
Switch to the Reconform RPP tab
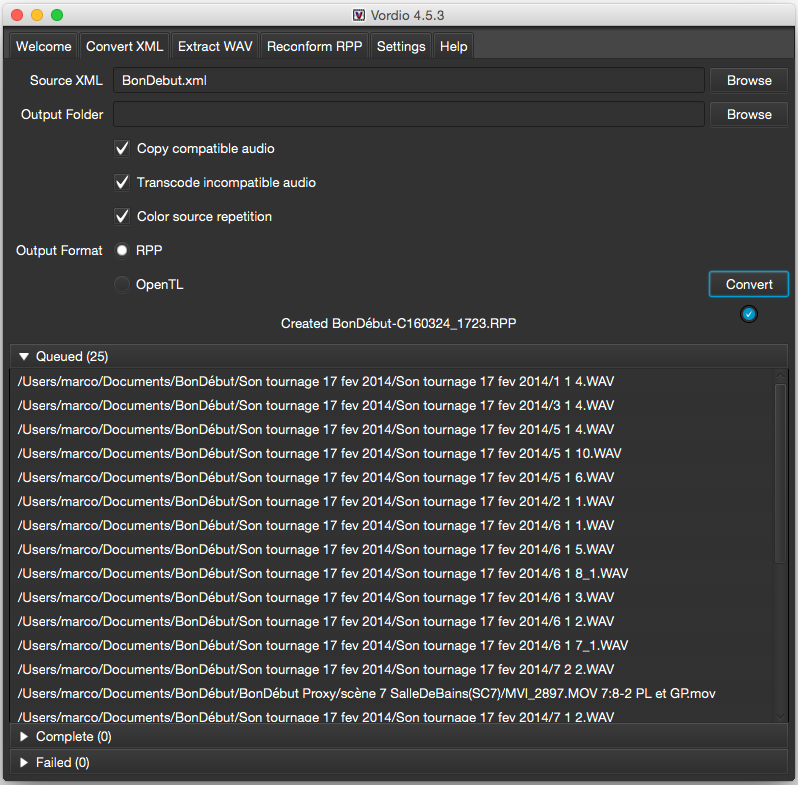click(314, 46)
